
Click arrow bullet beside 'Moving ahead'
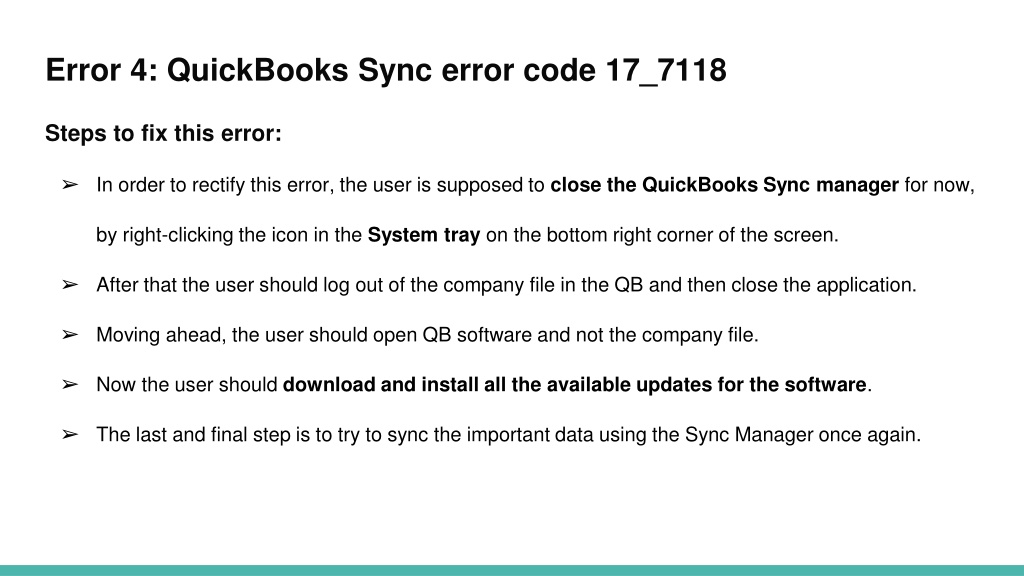pyautogui.click(x=70, y=334)
